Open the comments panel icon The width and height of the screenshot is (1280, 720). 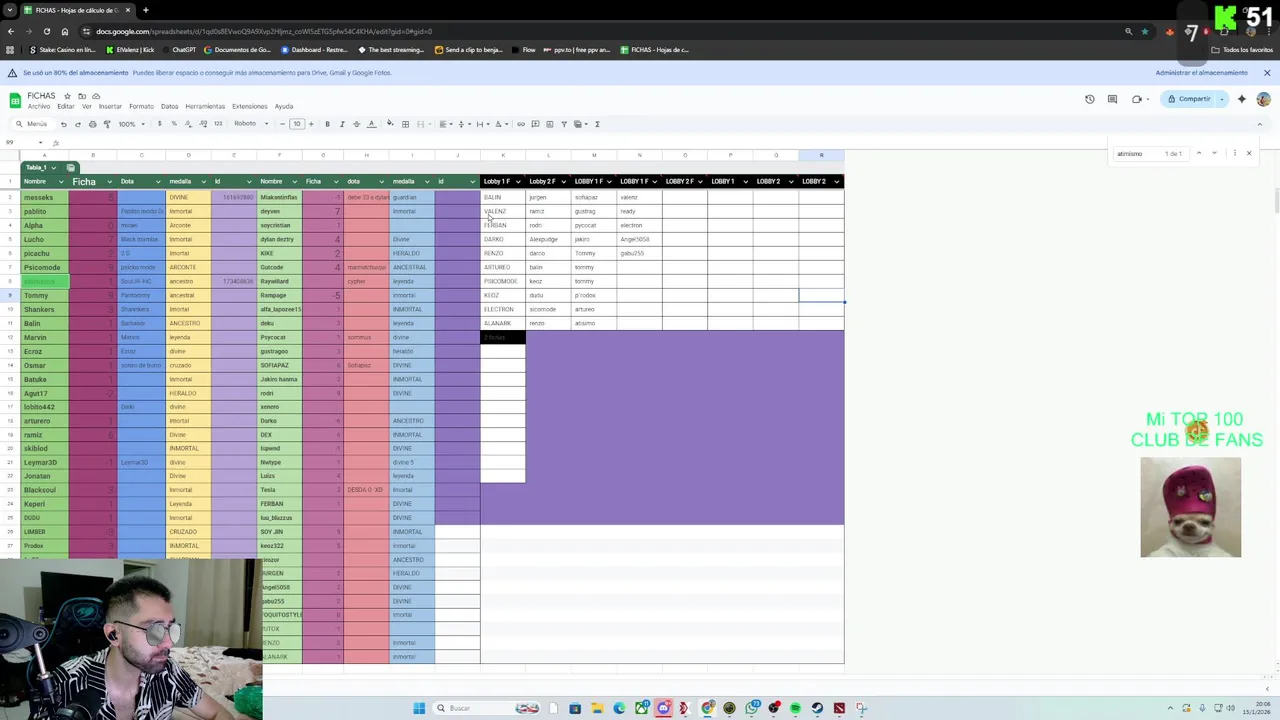point(1112,99)
